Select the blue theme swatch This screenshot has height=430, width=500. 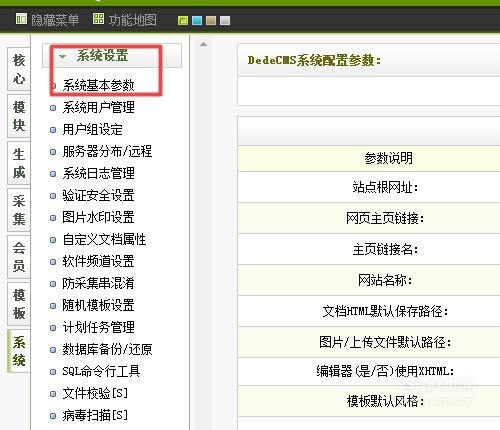click(197, 21)
